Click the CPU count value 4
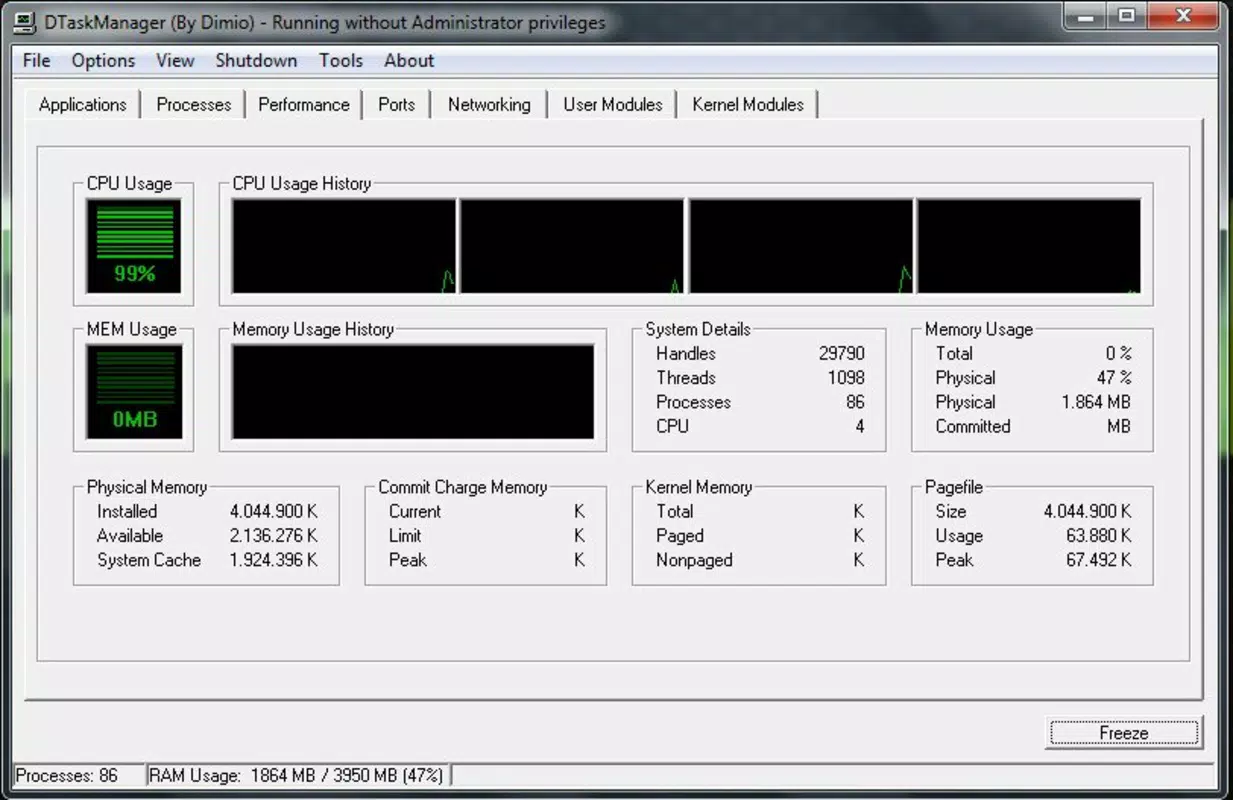Image resolution: width=1233 pixels, height=800 pixels. [x=860, y=426]
